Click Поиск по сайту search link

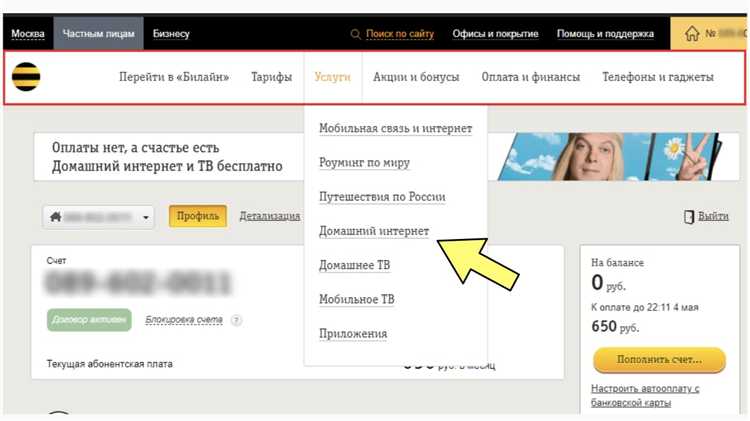400,34
